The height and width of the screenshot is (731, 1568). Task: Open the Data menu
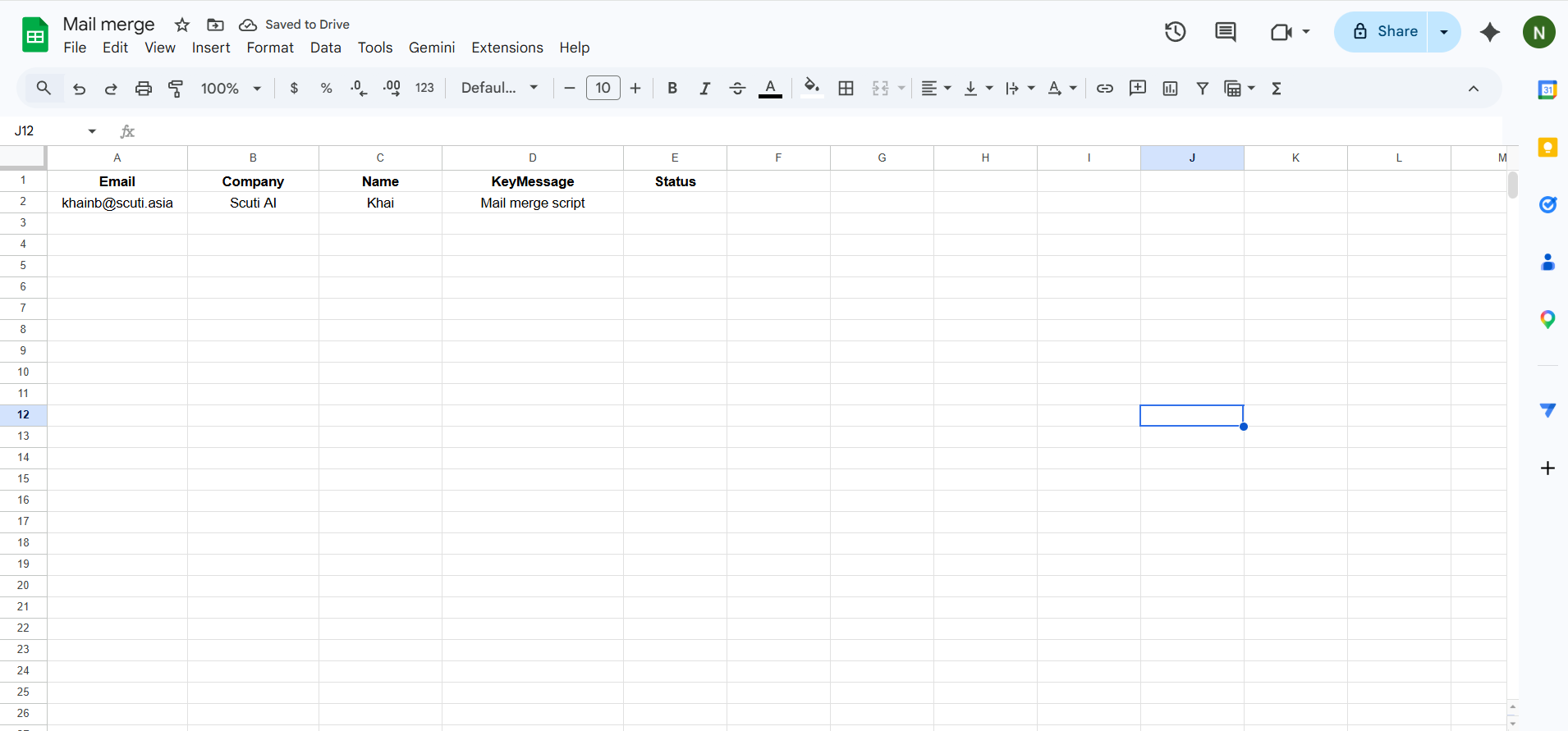tap(325, 48)
